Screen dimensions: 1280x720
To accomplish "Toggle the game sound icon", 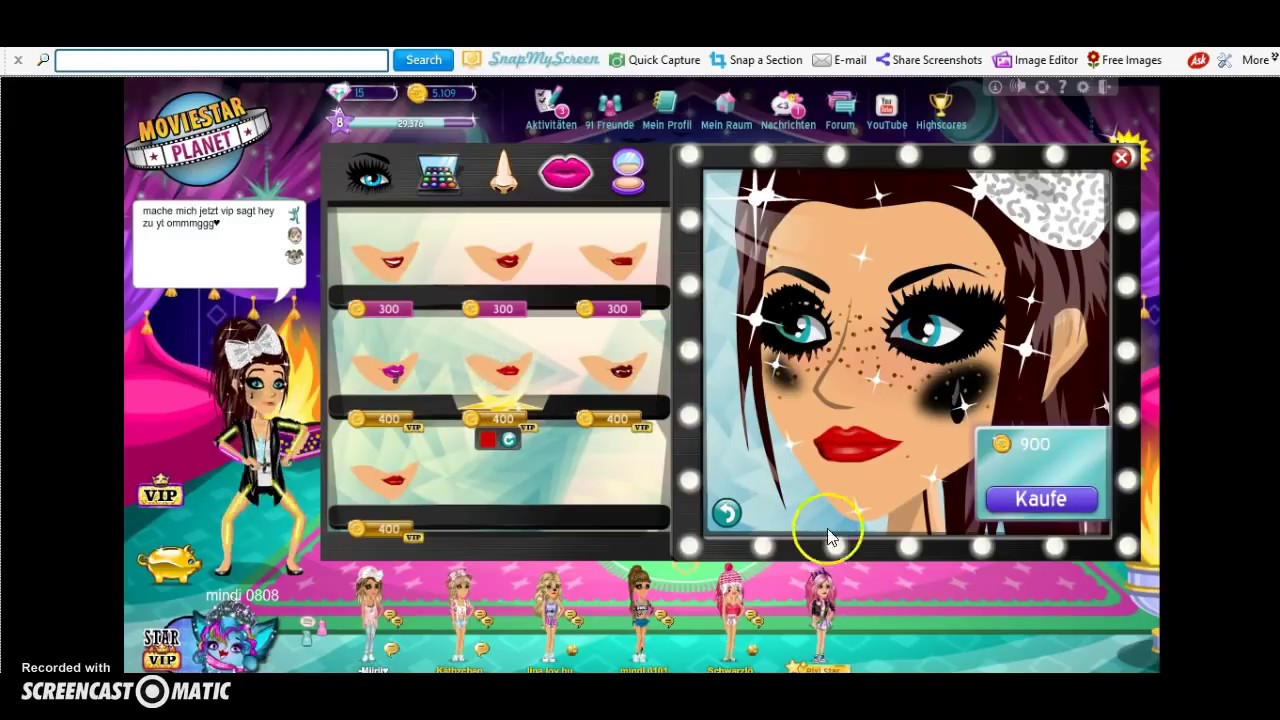I will (x=1018, y=87).
